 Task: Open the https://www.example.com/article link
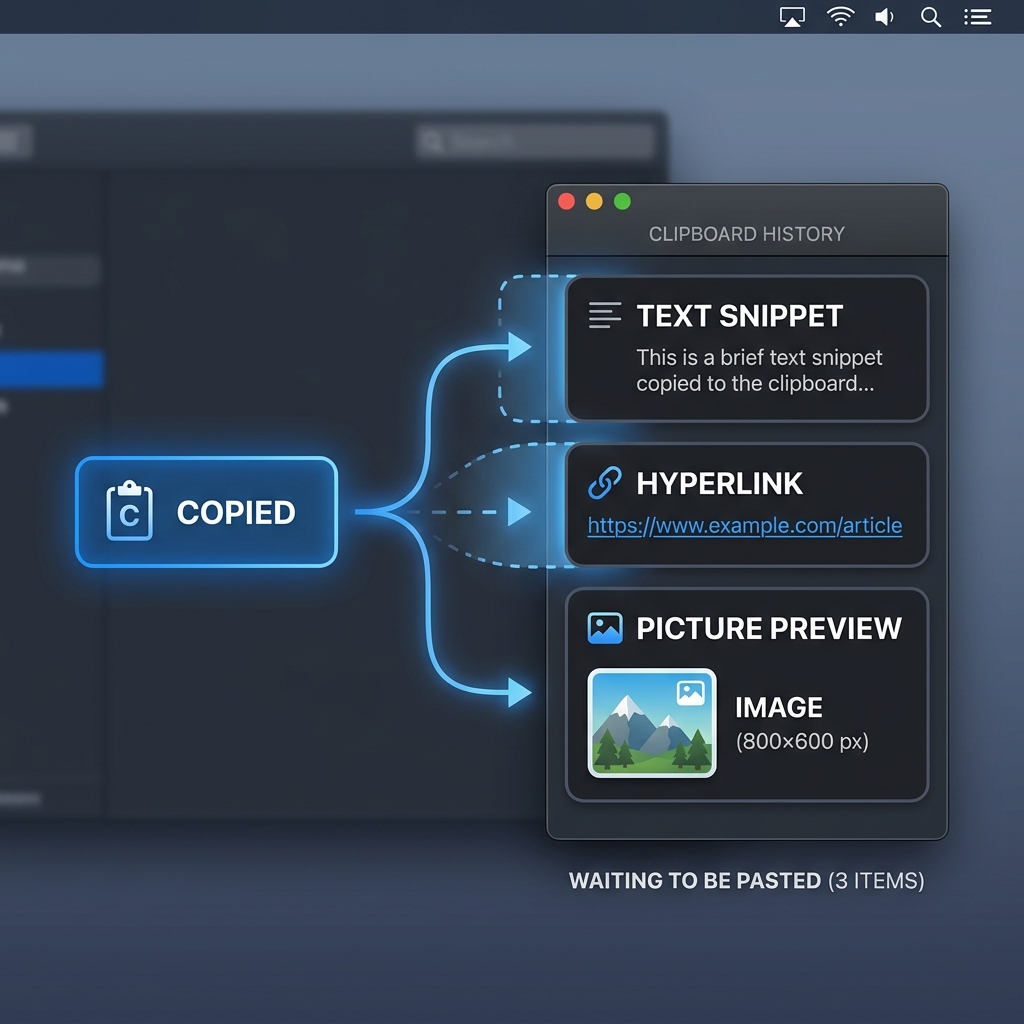point(744,526)
